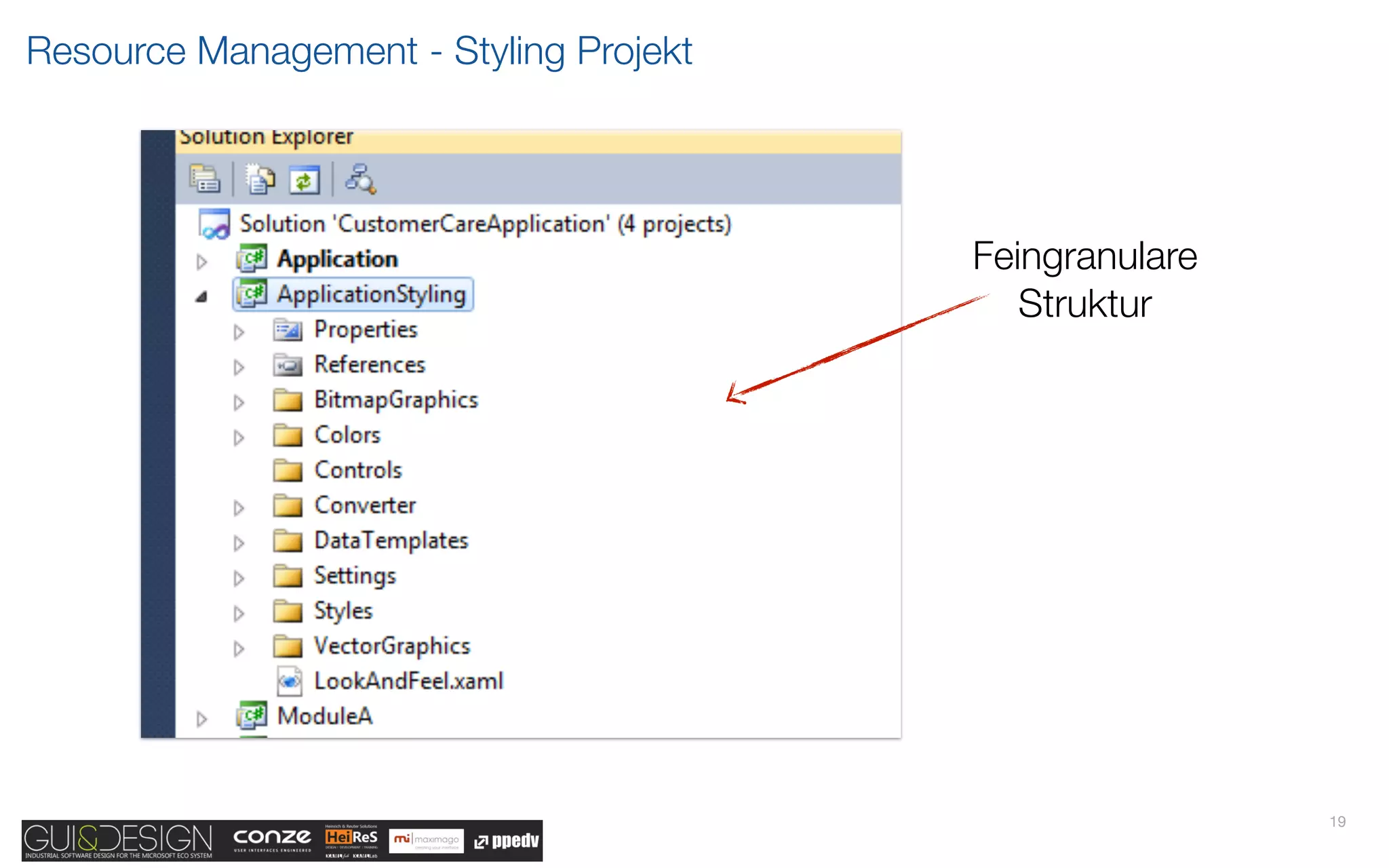This screenshot has height=868, width=1389.
Task: Expand the References node
Action: click(239, 368)
